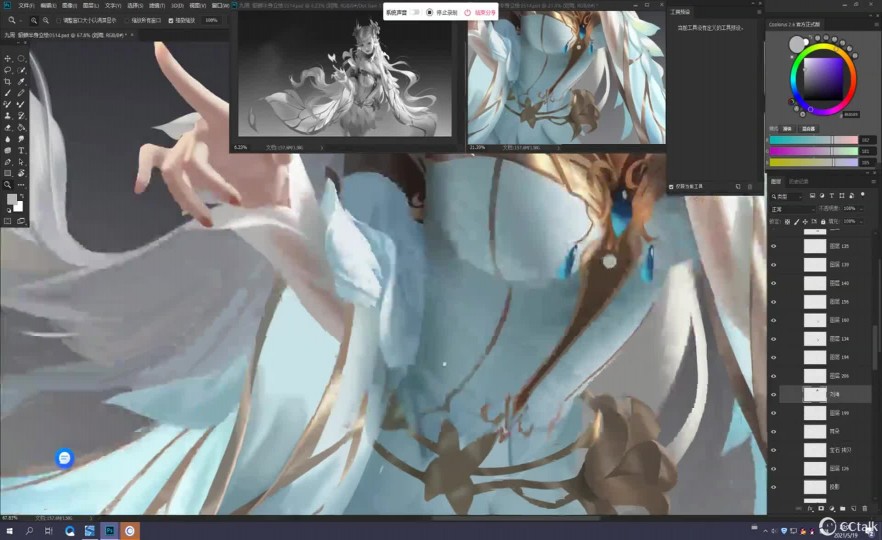
Task: Select the 图层 206 layer row
Action: coord(825,376)
